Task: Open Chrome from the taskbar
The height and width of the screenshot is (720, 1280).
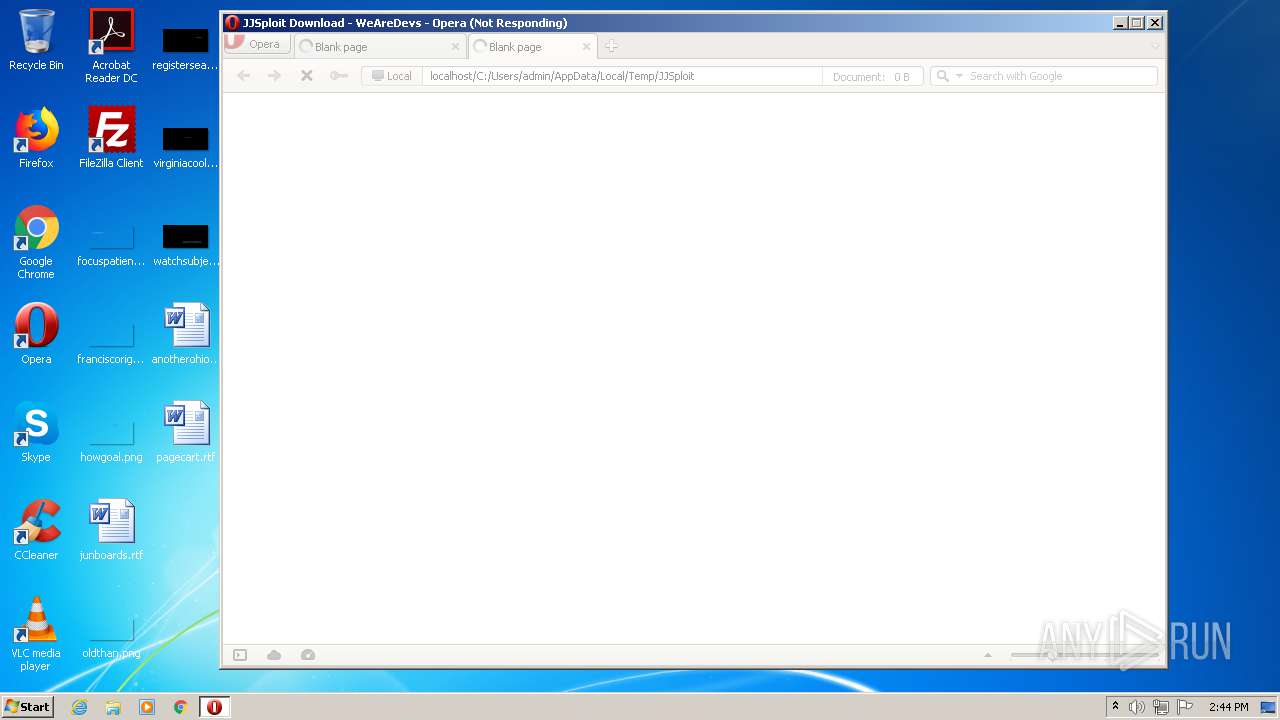Action: (181, 707)
